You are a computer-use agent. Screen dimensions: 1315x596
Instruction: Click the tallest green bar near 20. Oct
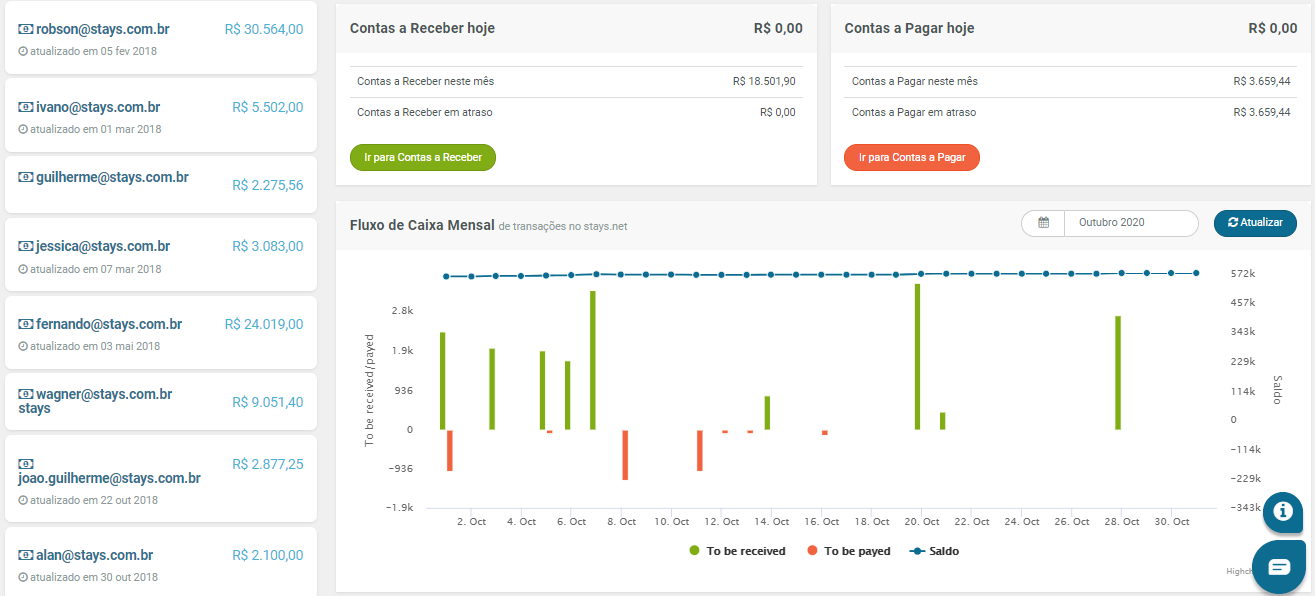(x=917, y=357)
